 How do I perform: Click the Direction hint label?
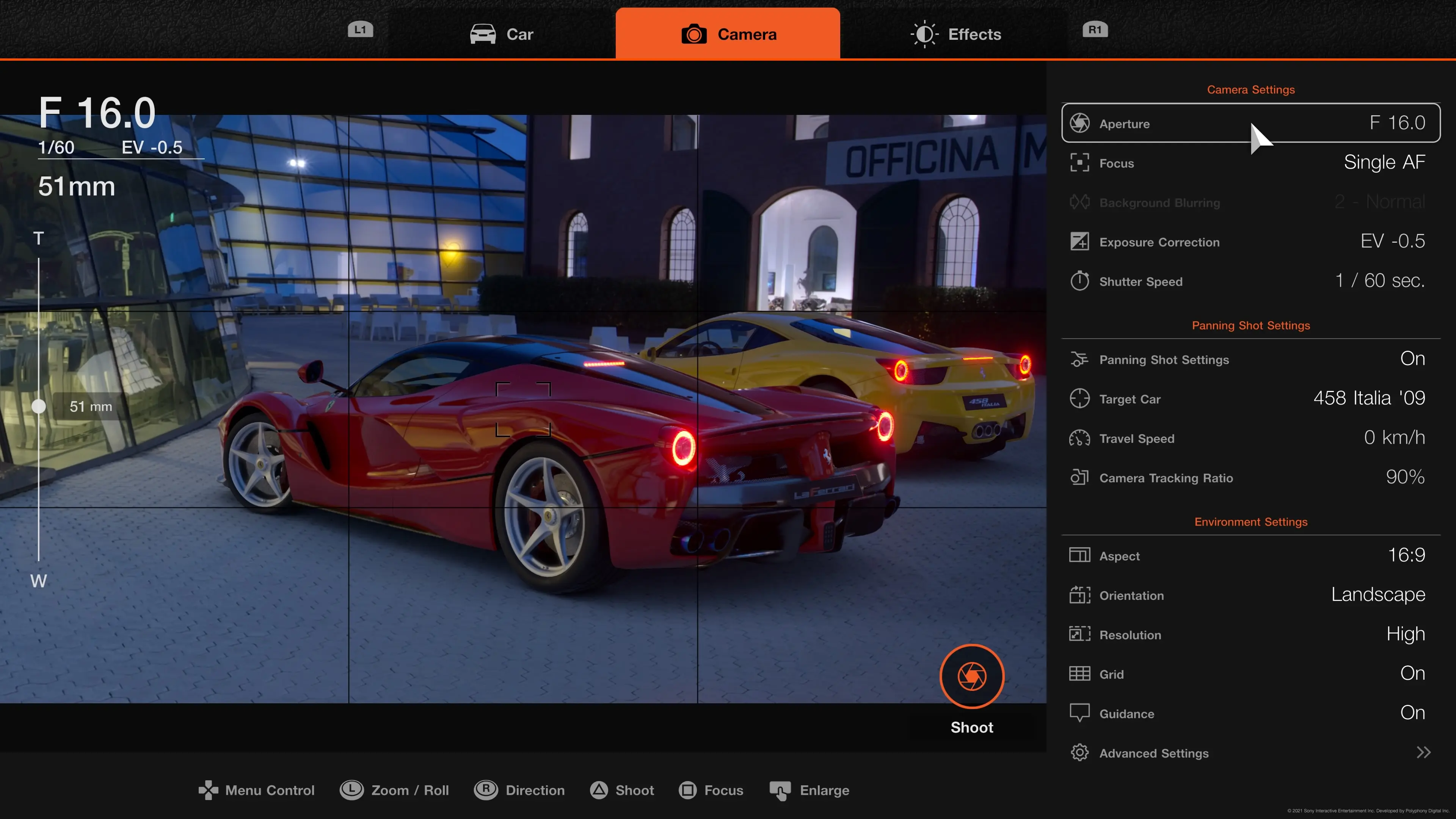pos(535,790)
